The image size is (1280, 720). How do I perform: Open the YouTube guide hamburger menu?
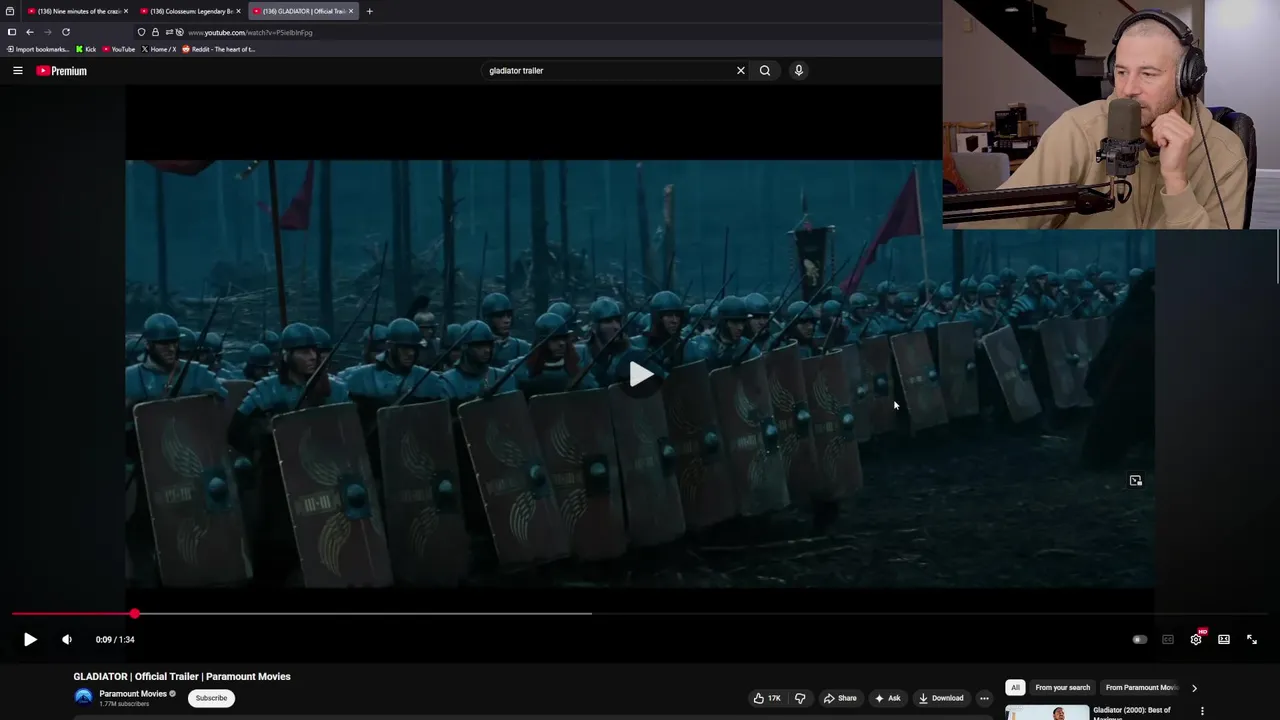coord(17,71)
